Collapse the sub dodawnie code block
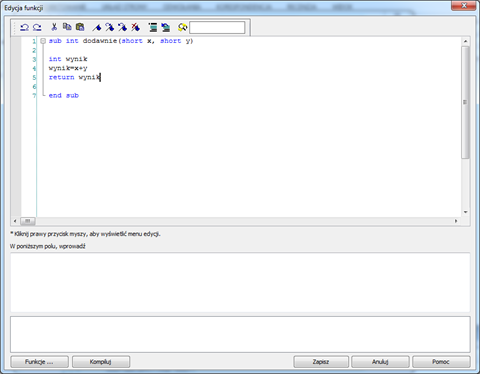 click(43, 41)
